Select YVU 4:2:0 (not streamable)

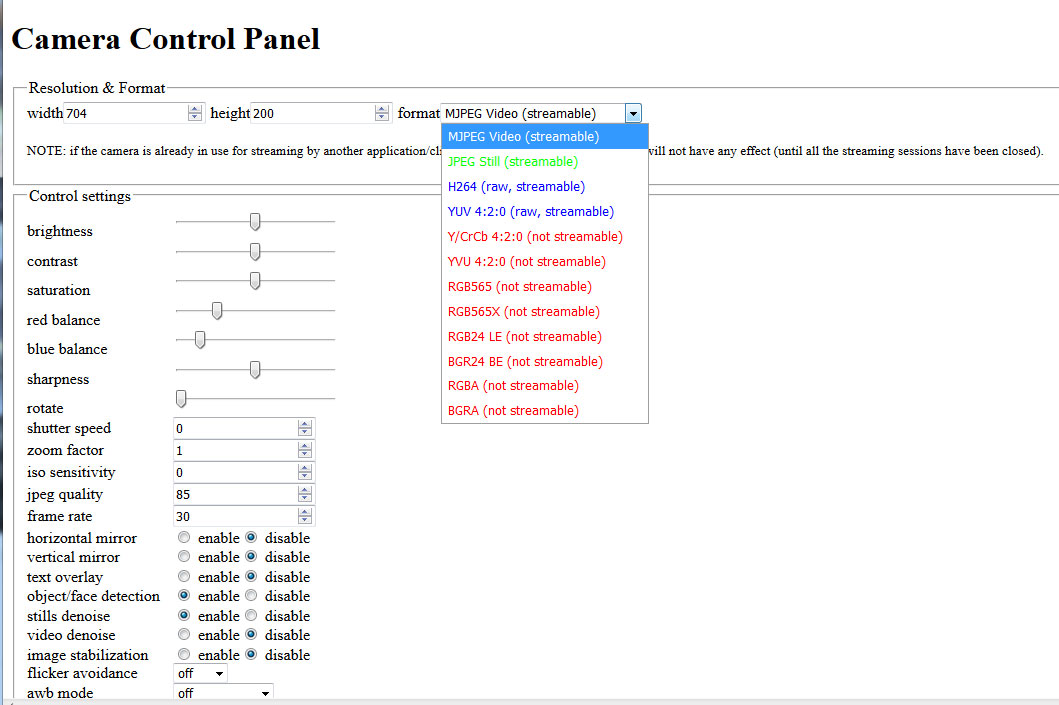[544, 261]
